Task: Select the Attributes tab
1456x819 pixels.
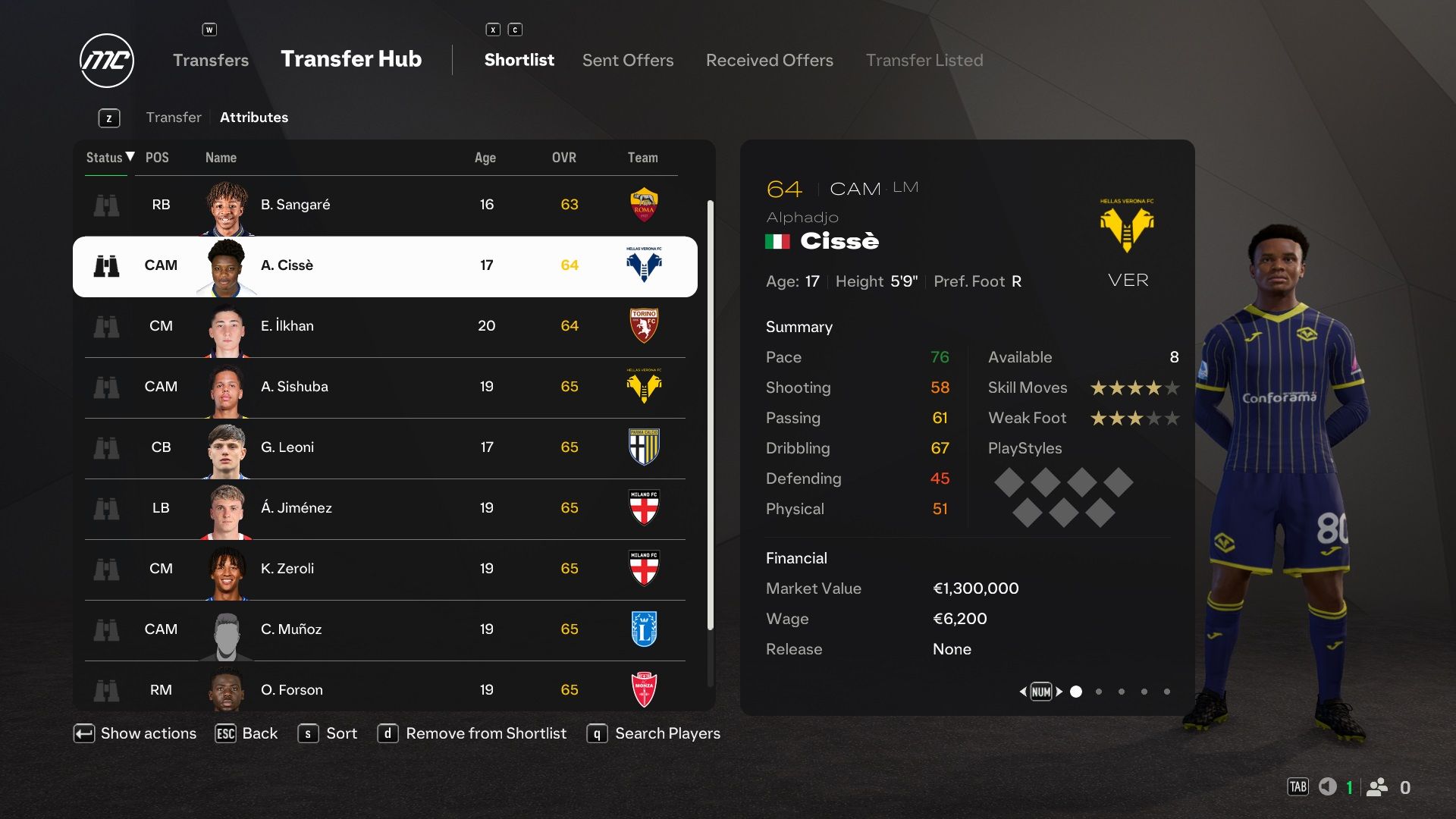Action: tap(254, 117)
